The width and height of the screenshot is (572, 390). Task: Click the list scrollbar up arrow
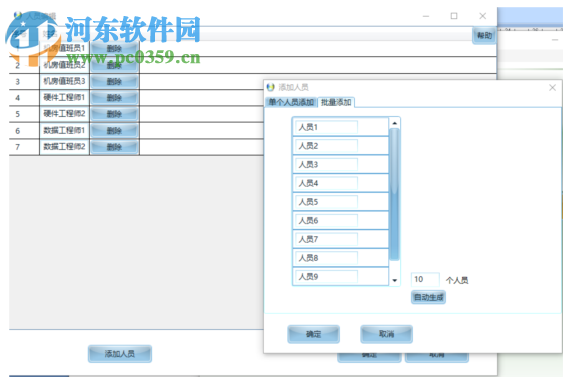[394, 123]
